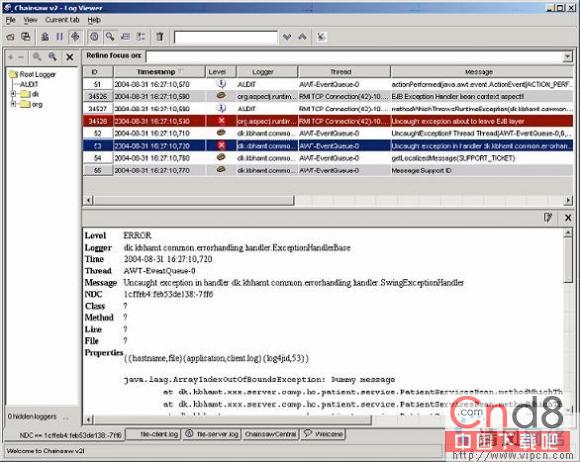Click the toolbar search text field
This screenshot has height=462, width=580.
click(x=226, y=37)
